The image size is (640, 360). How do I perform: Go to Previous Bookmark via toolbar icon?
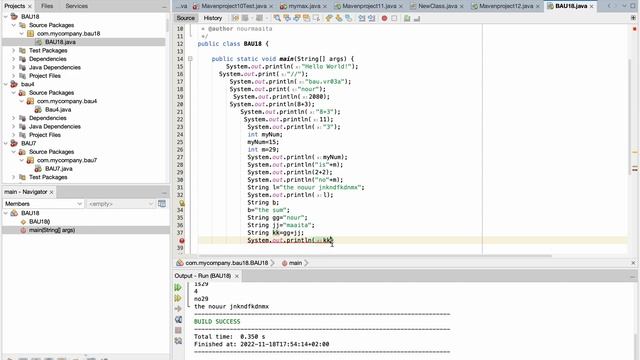[x=329, y=18]
